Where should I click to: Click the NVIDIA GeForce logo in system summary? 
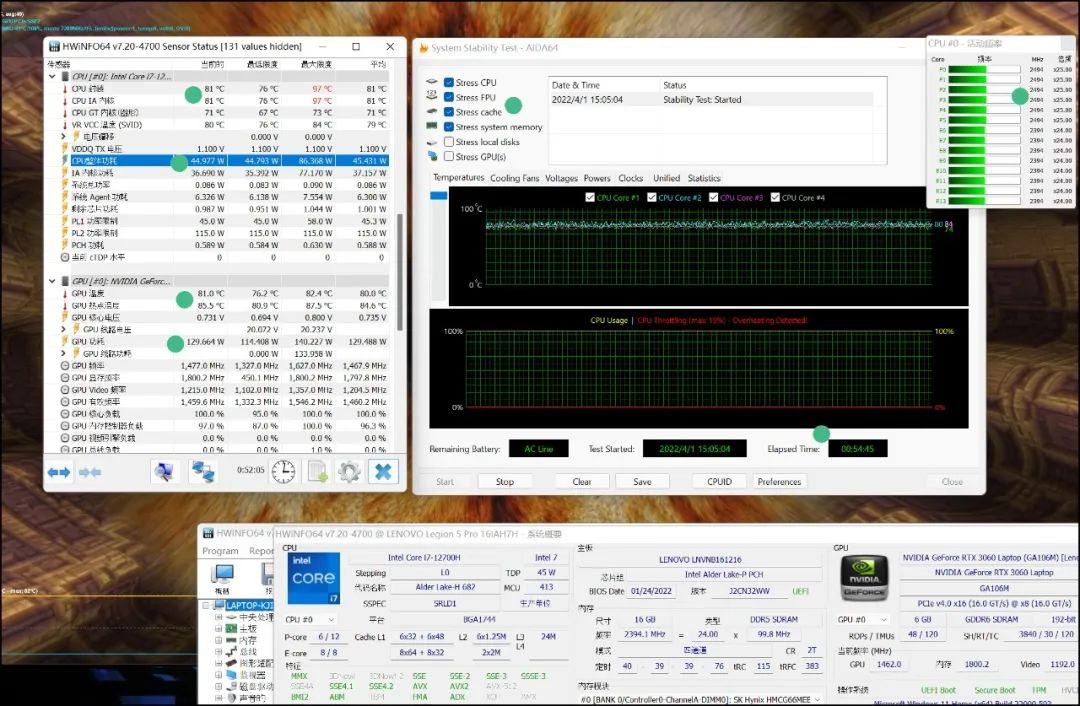864,578
